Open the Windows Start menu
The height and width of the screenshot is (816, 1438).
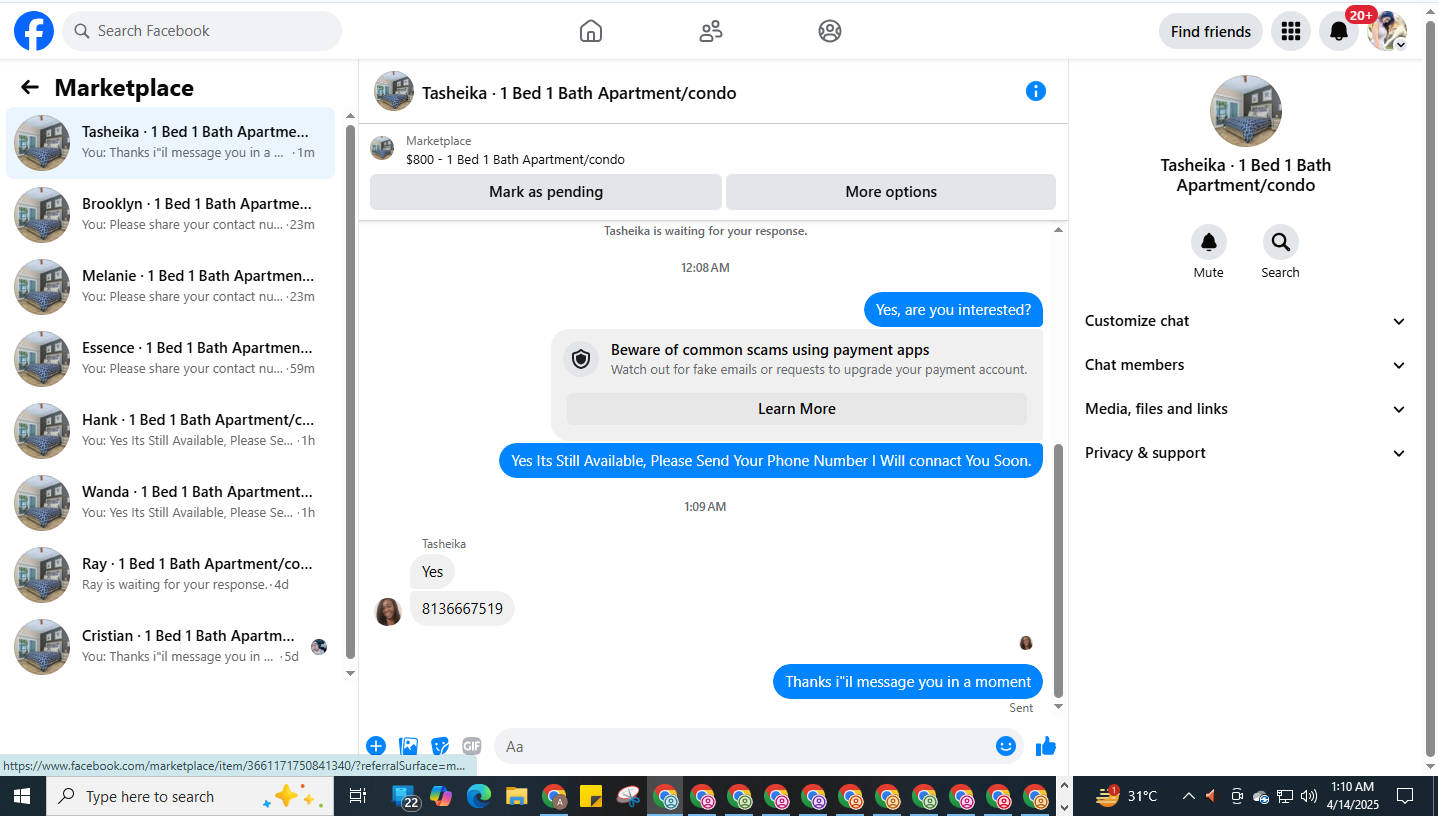tap(22, 796)
